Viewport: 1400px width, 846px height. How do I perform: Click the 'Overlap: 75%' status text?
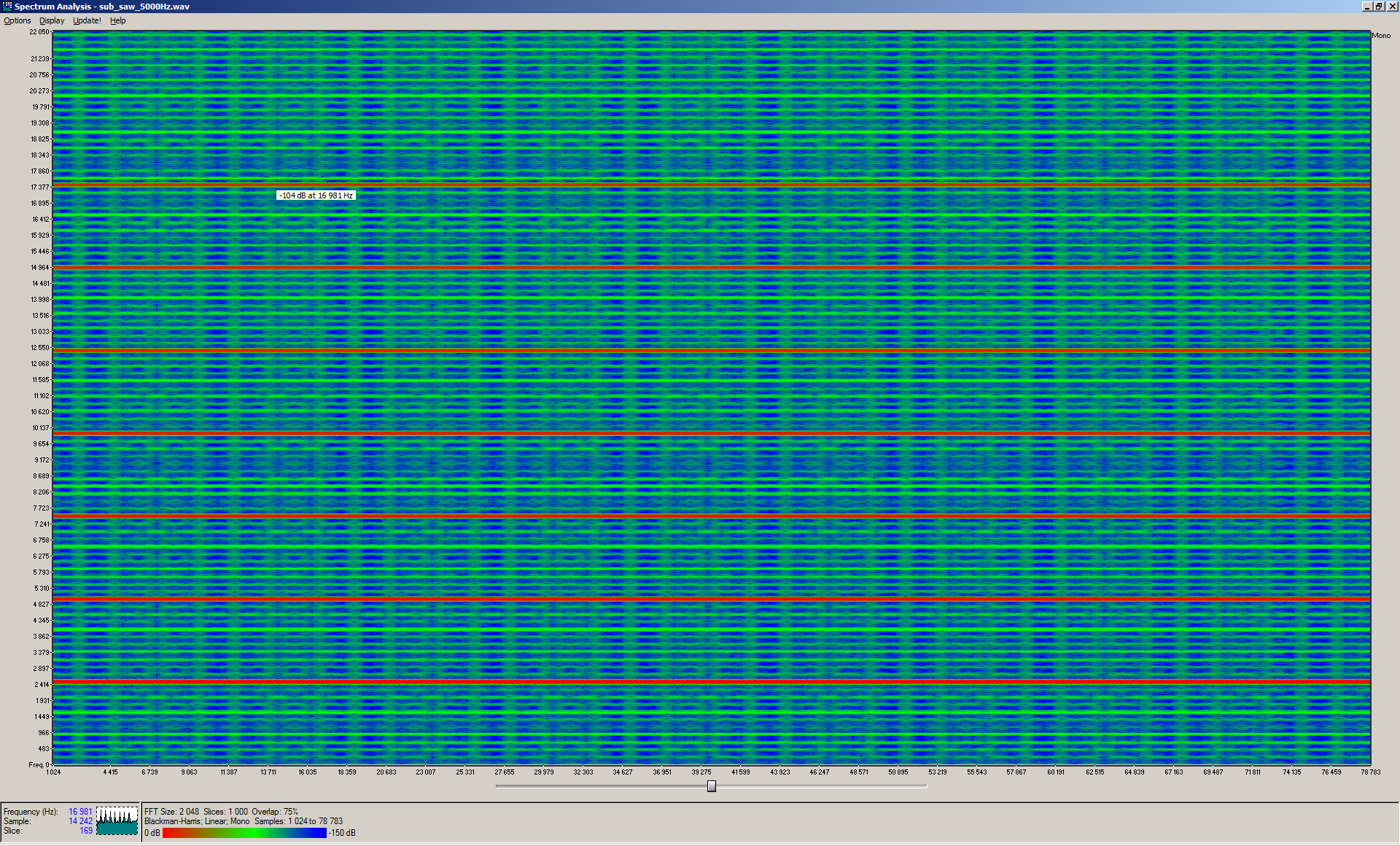tap(275, 812)
